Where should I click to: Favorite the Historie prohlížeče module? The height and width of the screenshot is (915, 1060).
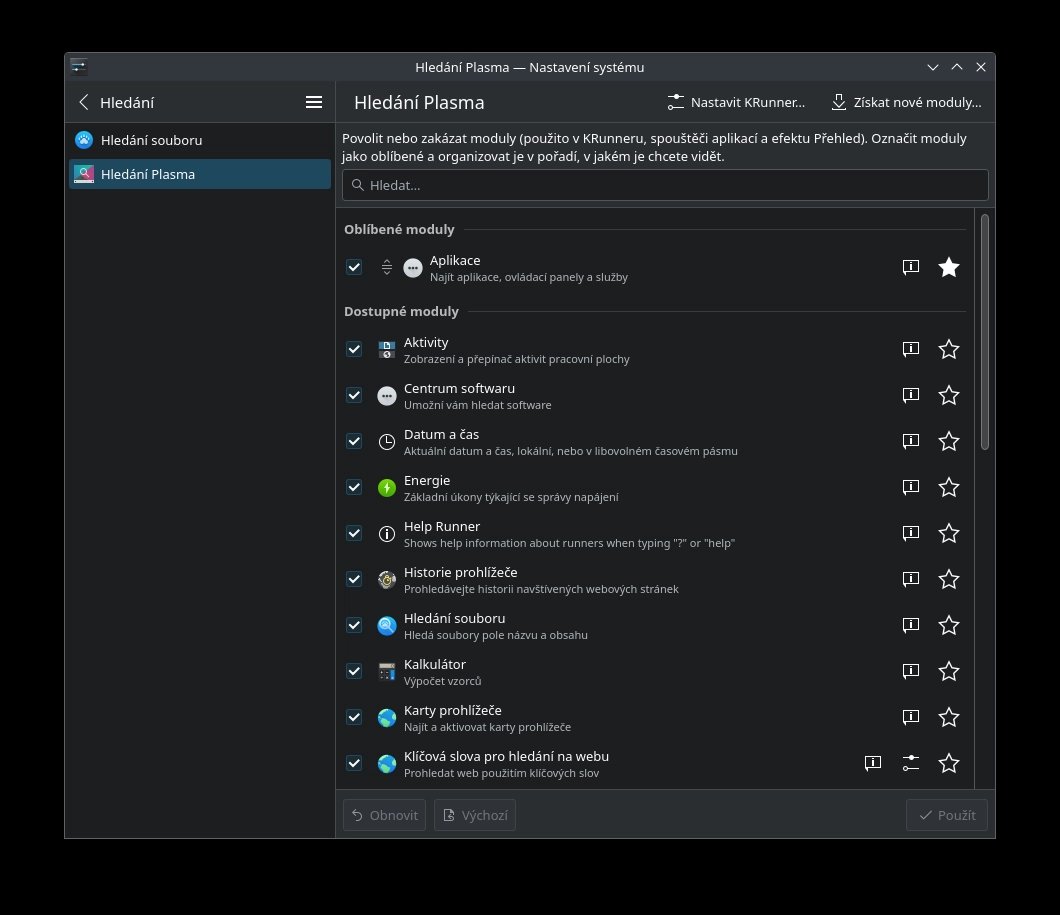coord(949,579)
